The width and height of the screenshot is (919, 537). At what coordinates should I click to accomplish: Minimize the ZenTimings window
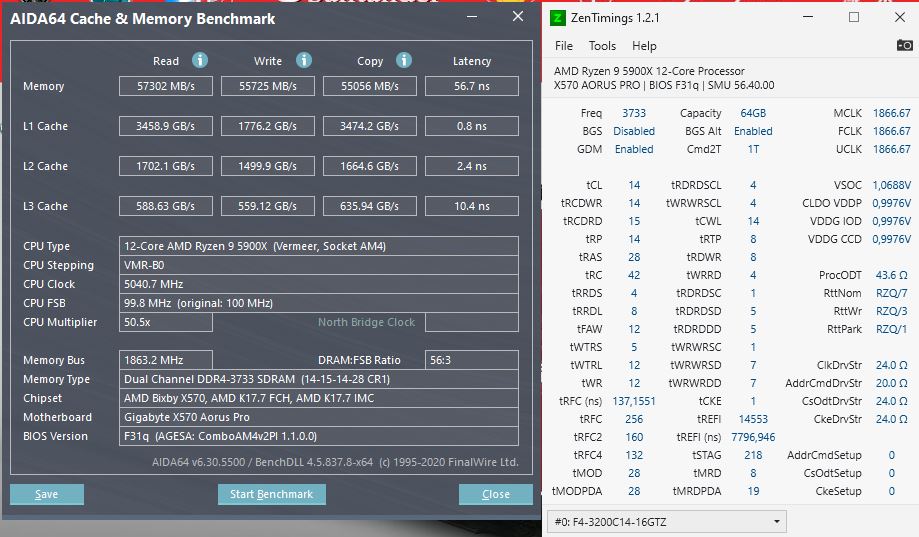[808, 17]
